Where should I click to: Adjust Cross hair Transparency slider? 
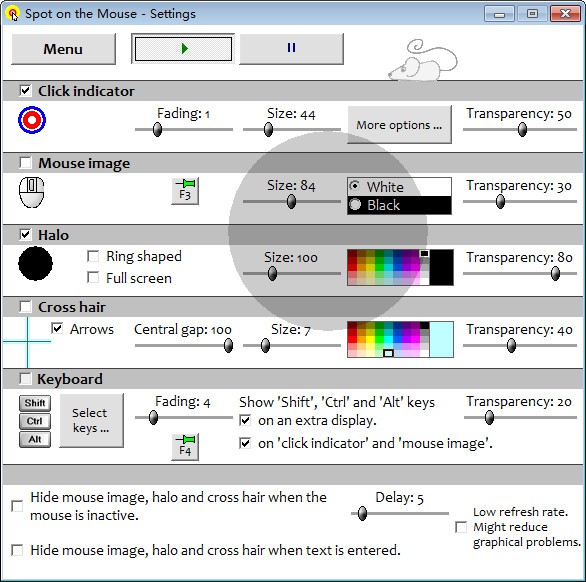coord(520,346)
